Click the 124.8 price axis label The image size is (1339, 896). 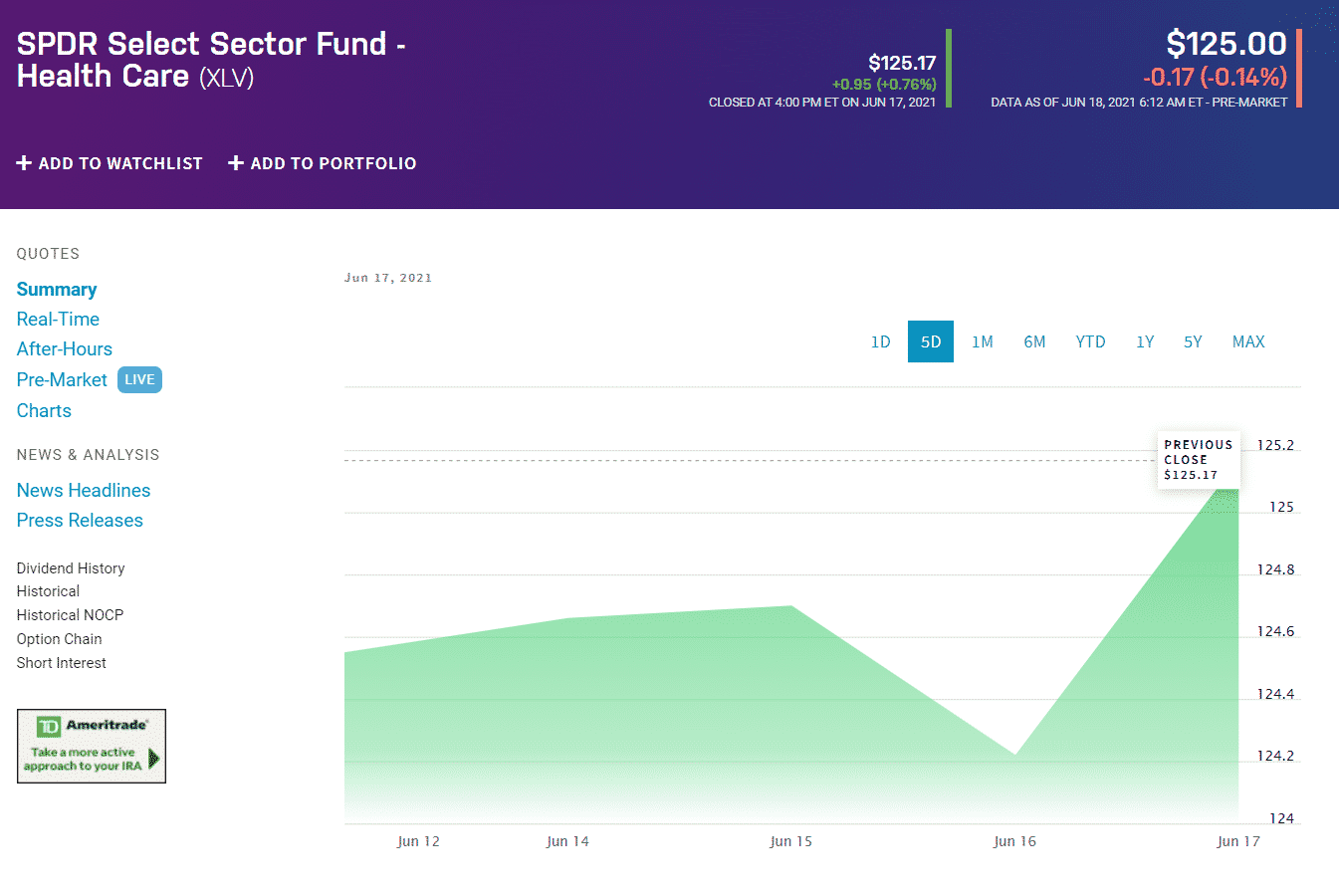1275,569
